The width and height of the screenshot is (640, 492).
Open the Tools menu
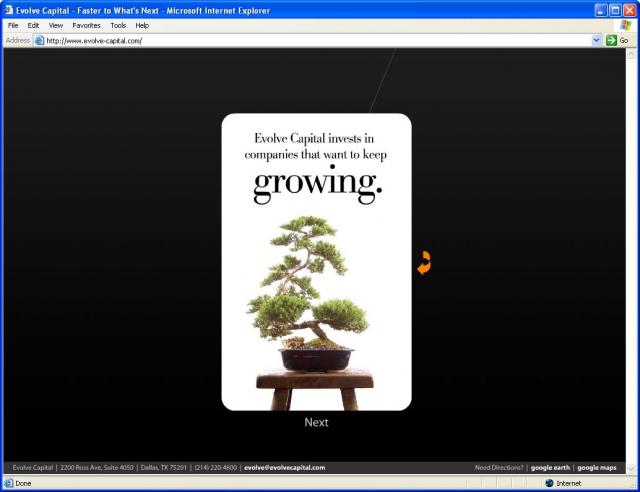118,25
